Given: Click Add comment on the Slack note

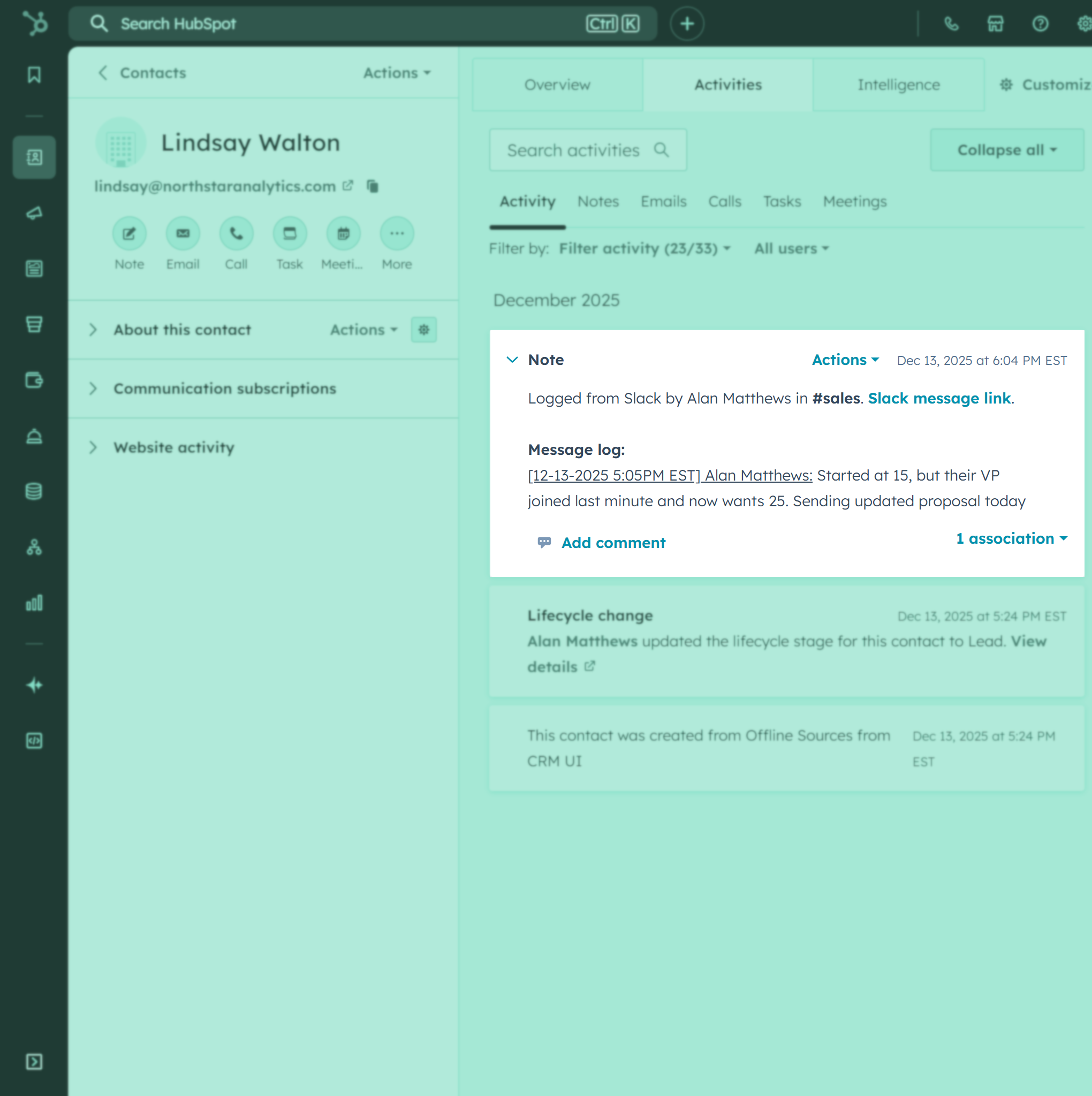Looking at the screenshot, I should [613, 543].
